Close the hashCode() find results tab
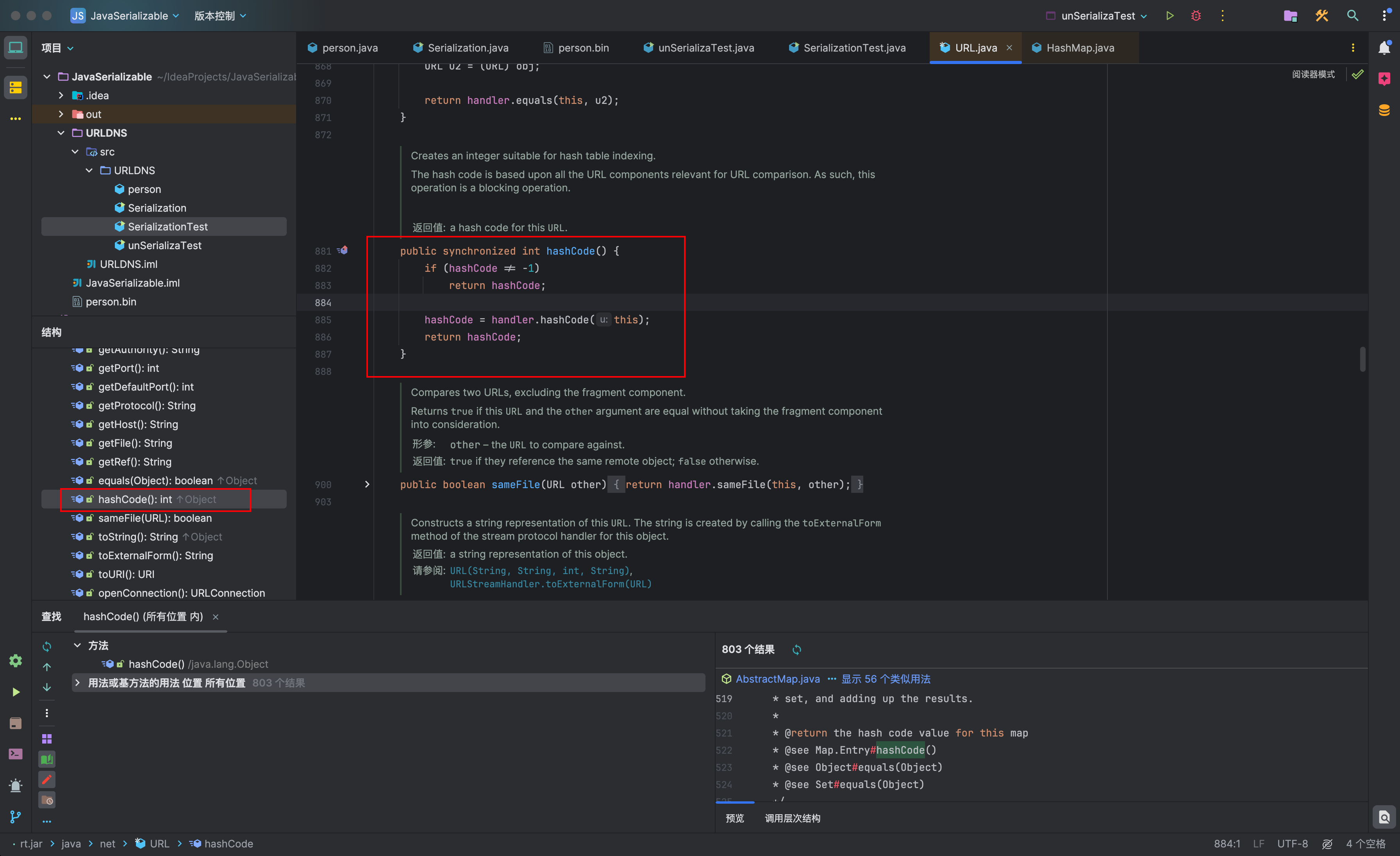 click(x=215, y=617)
